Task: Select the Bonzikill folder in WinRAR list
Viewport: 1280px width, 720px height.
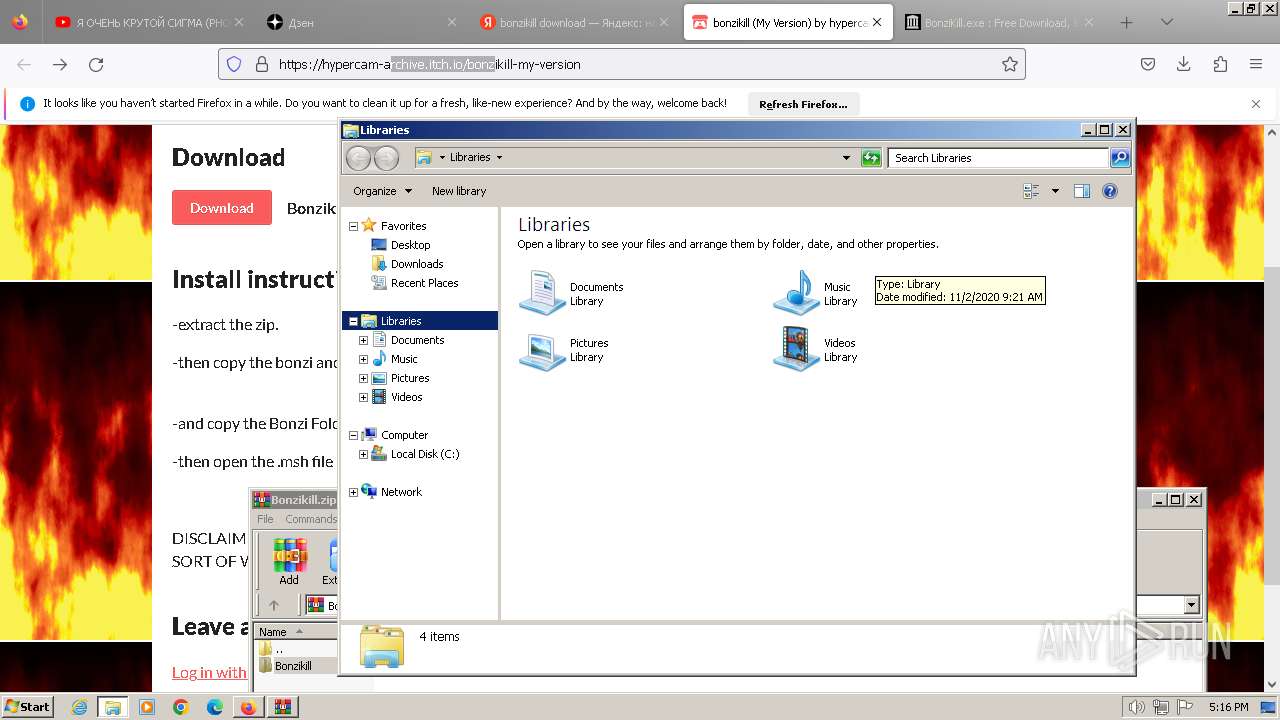Action: (293, 666)
